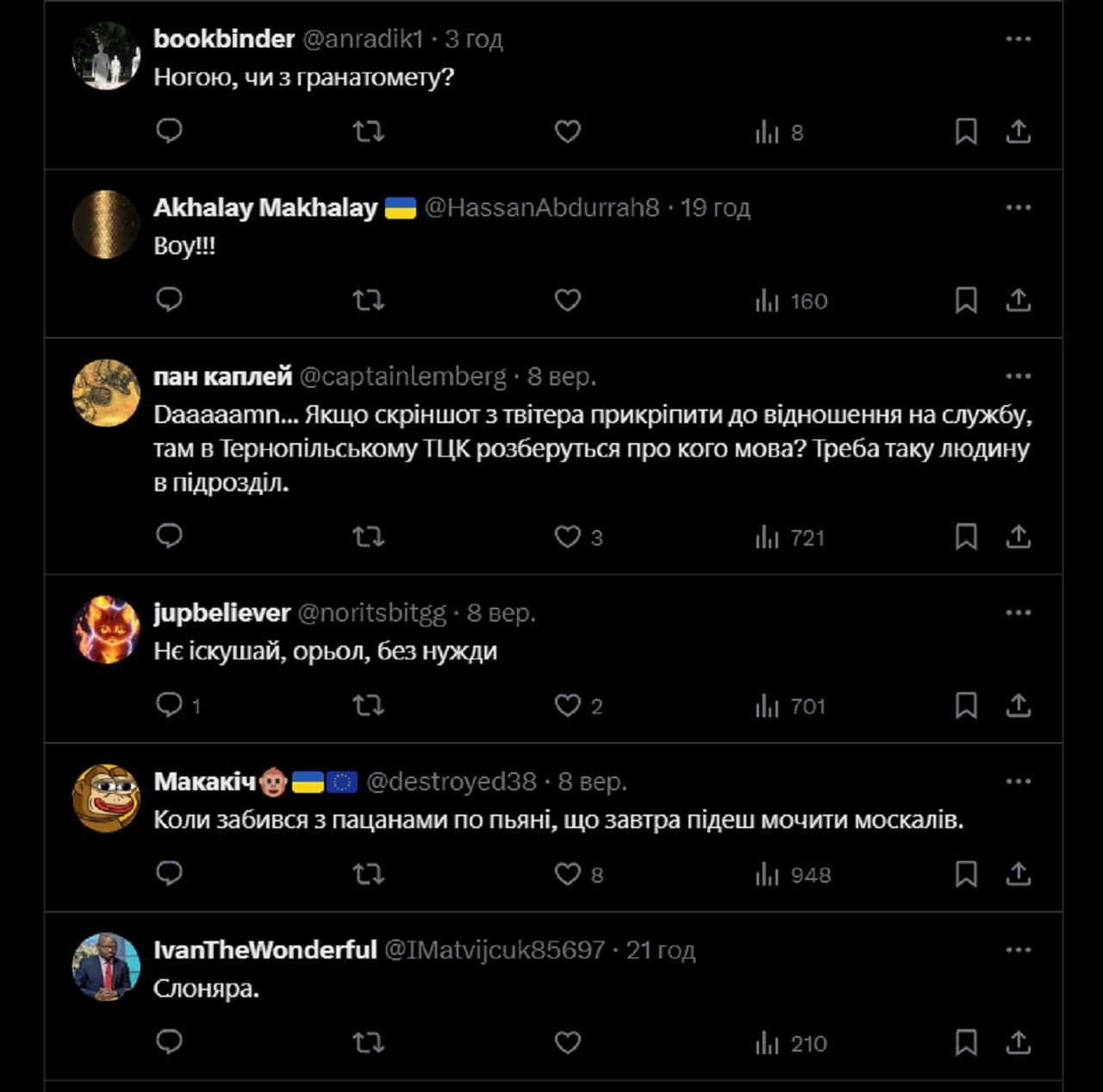1103x1092 pixels.
Task: Open the 8 вер. timestamp on Макакіч tweet
Action: pyautogui.click(x=592, y=782)
